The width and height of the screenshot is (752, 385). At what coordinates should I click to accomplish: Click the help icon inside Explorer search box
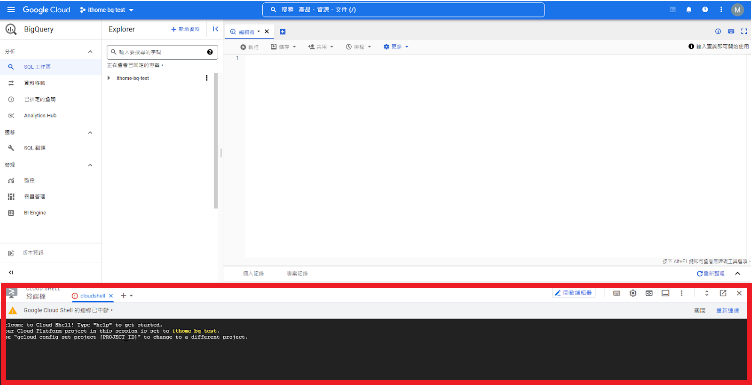tap(210, 52)
